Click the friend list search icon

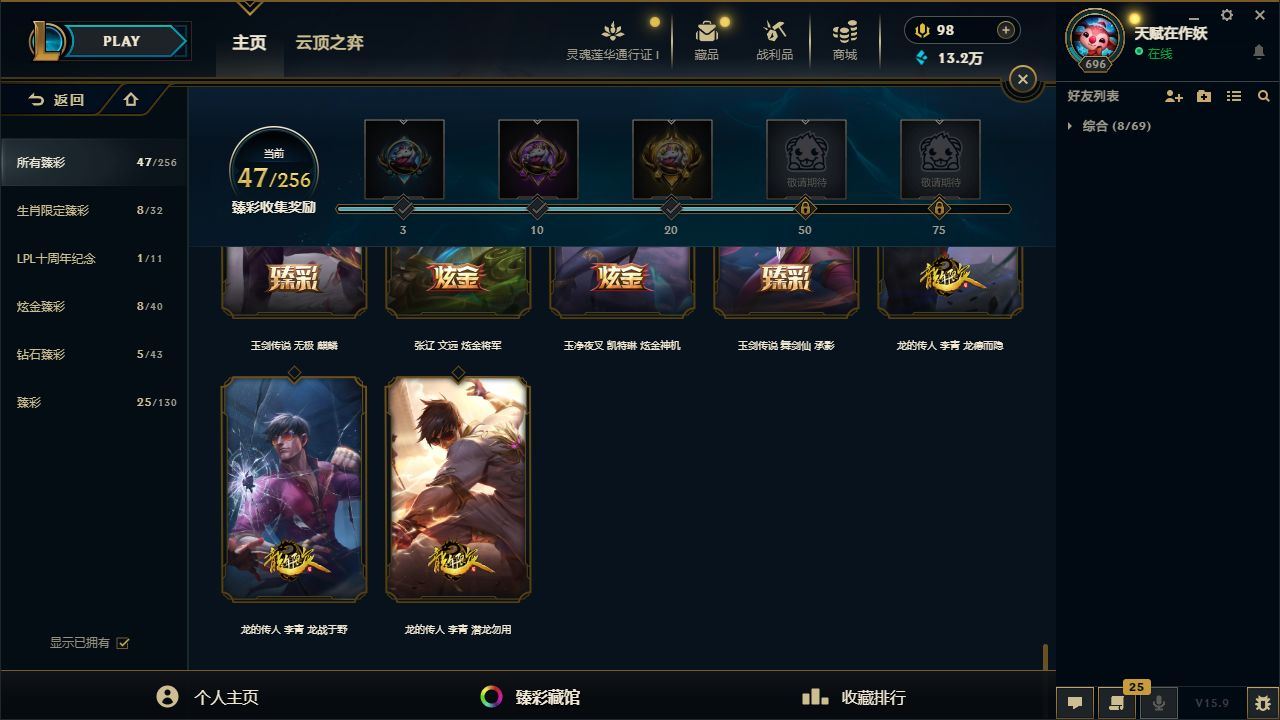pos(1264,96)
